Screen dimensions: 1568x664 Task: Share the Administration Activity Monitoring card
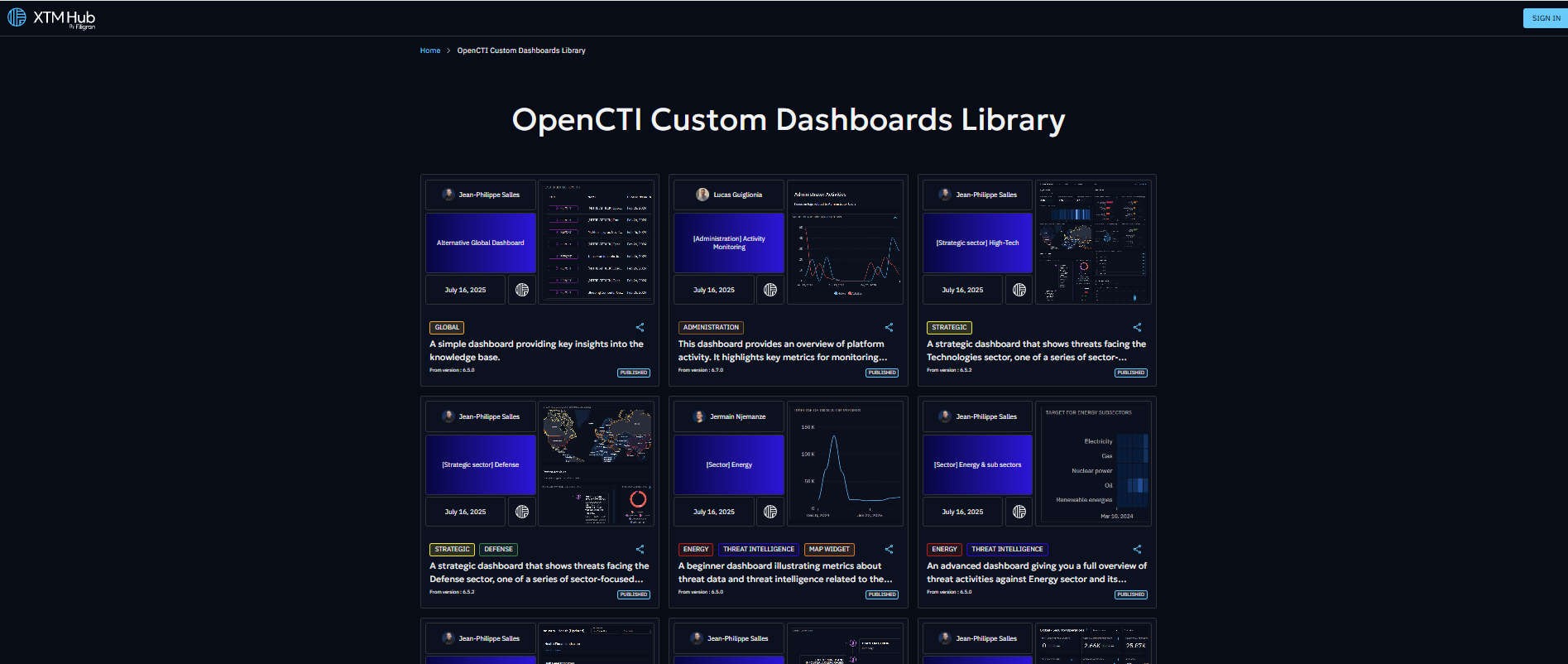[x=889, y=327]
